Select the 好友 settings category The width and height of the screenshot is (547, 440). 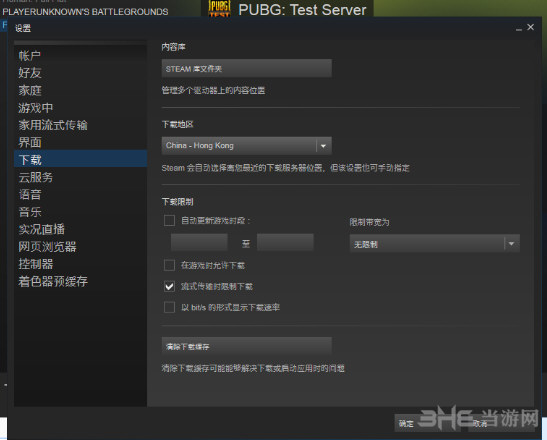(x=80, y=73)
